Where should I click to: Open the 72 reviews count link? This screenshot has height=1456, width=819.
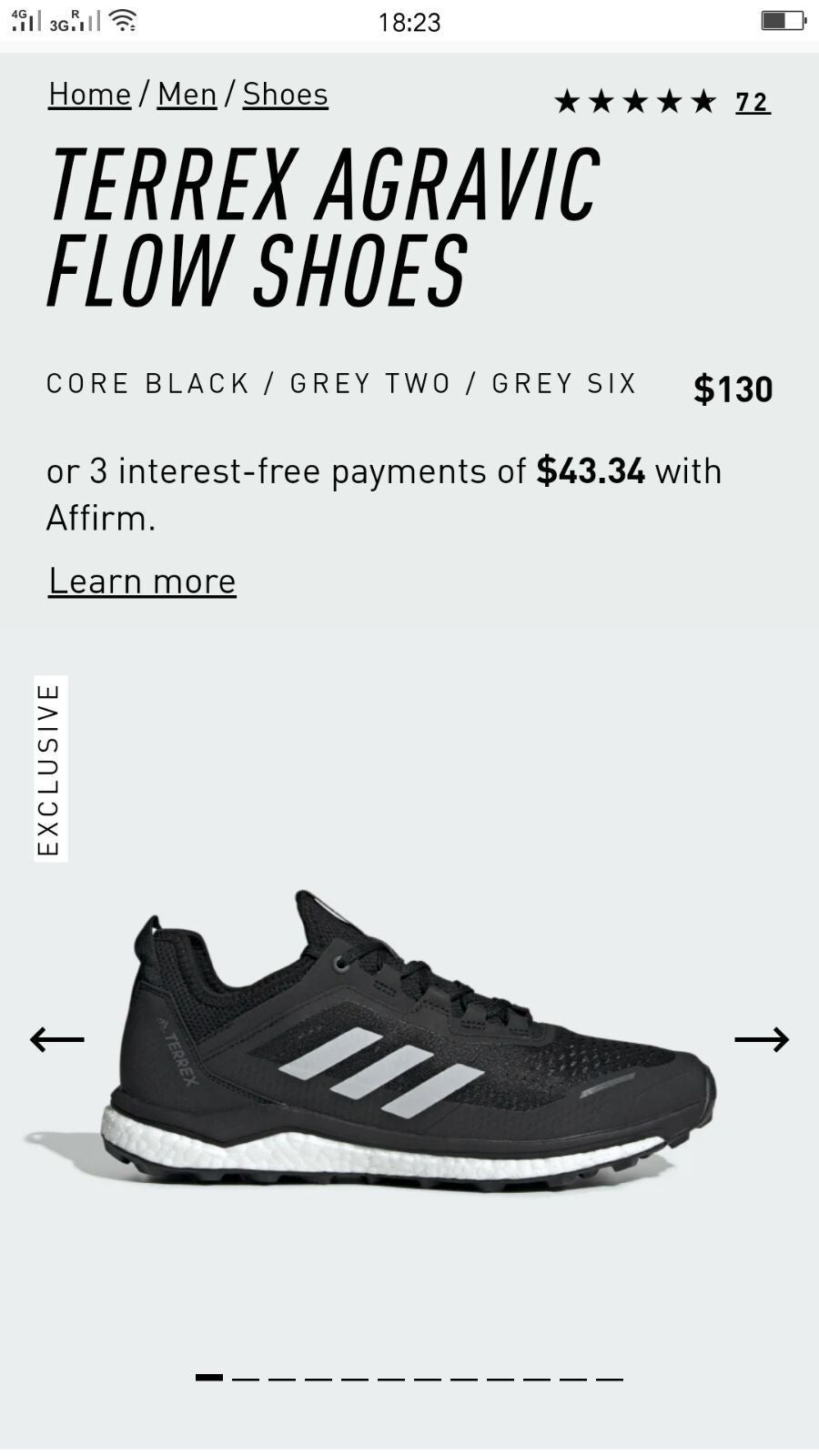click(x=753, y=102)
